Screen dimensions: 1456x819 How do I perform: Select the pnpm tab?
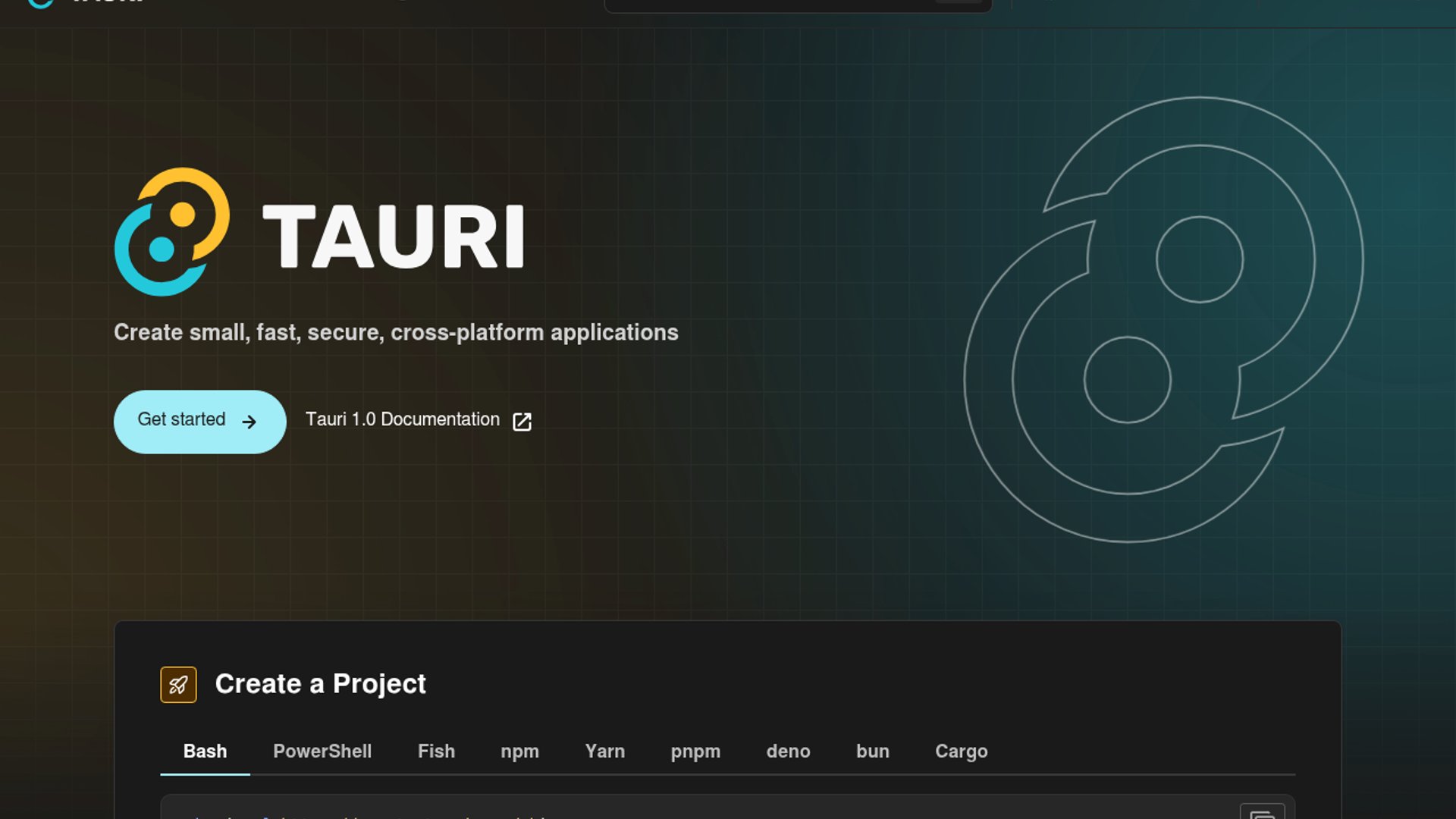(x=695, y=752)
